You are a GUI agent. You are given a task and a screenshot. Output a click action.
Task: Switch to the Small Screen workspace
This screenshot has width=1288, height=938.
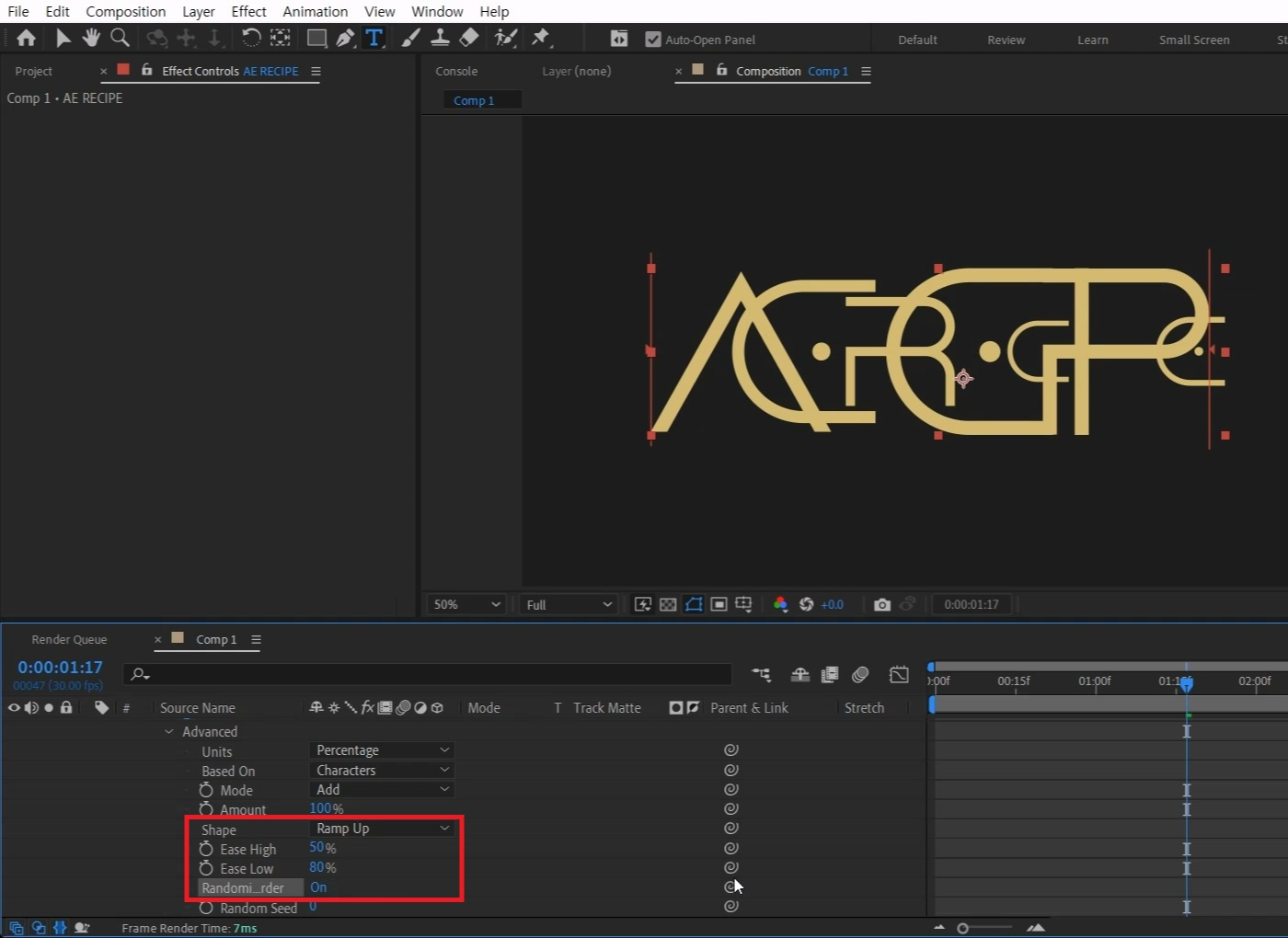(x=1194, y=40)
